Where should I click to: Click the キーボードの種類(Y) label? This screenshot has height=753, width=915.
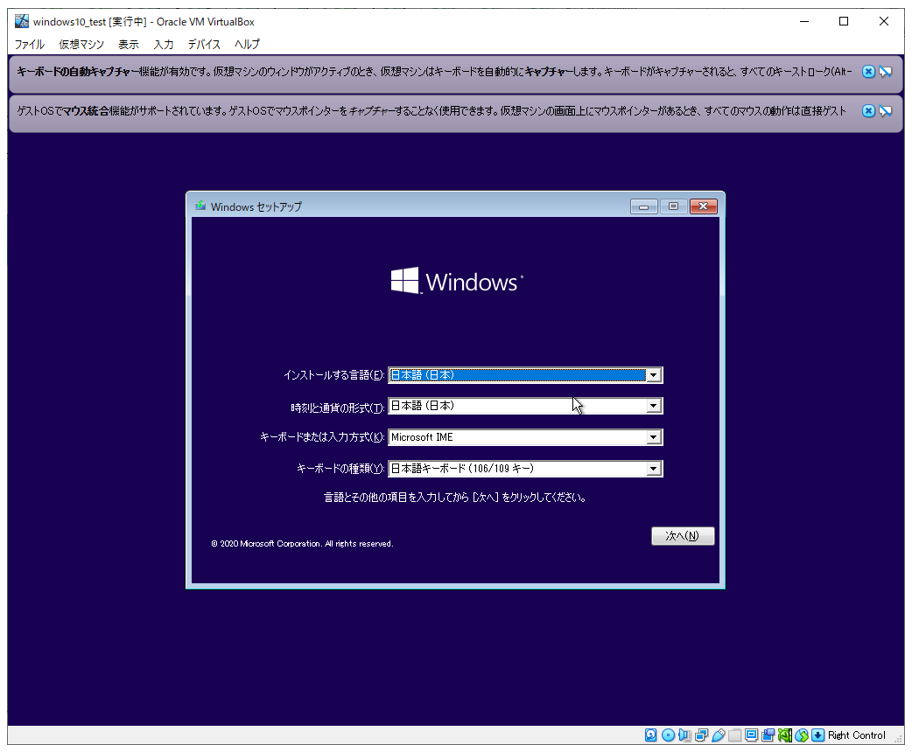point(341,469)
